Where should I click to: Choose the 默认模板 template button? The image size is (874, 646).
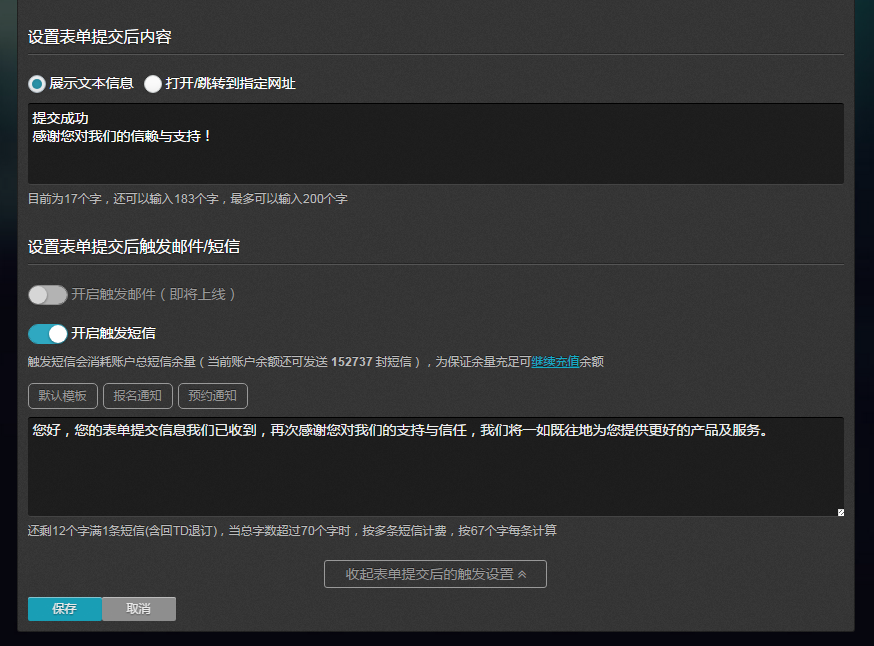tap(62, 396)
